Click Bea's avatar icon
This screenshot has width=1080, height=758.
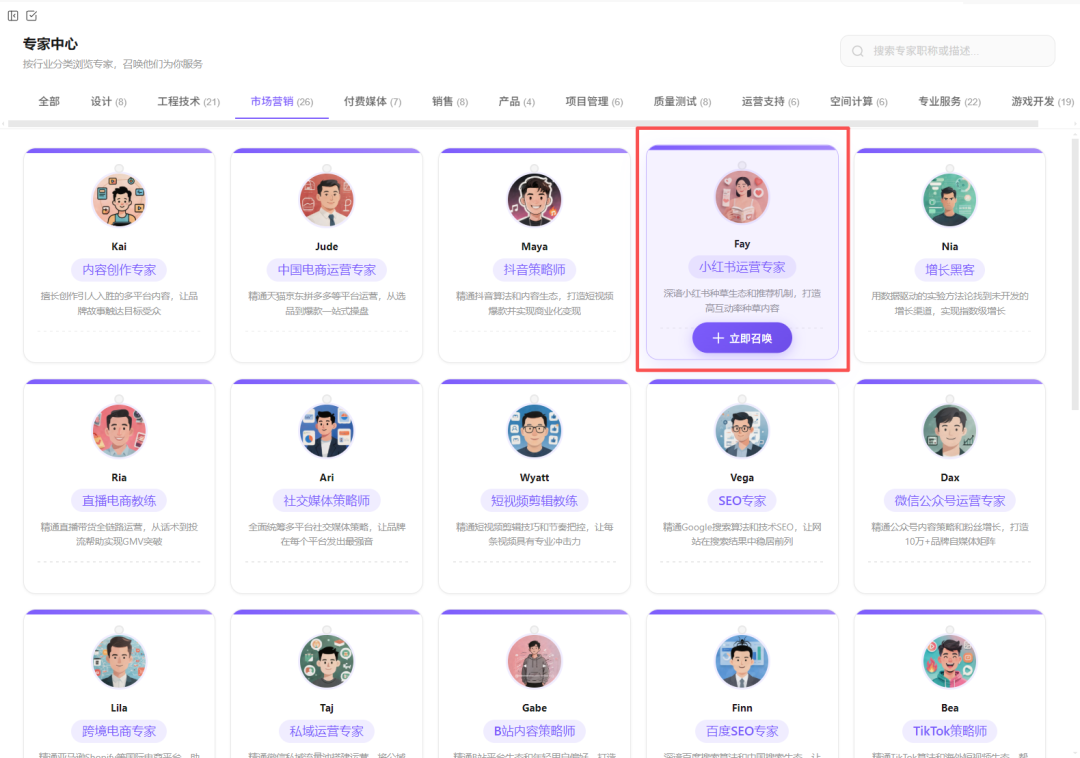[x=949, y=661]
